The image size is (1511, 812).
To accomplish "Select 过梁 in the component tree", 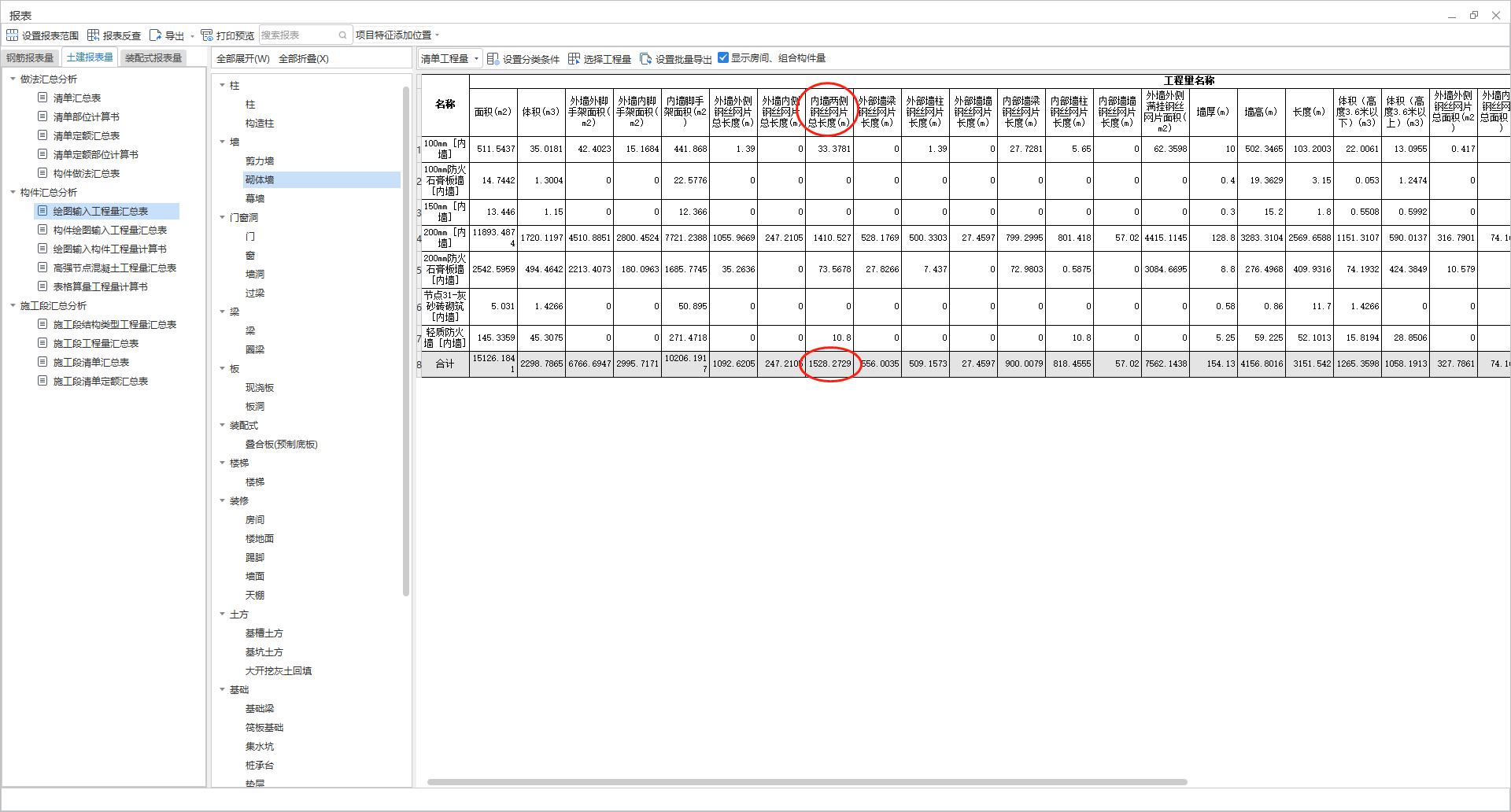I will coord(255,293).
